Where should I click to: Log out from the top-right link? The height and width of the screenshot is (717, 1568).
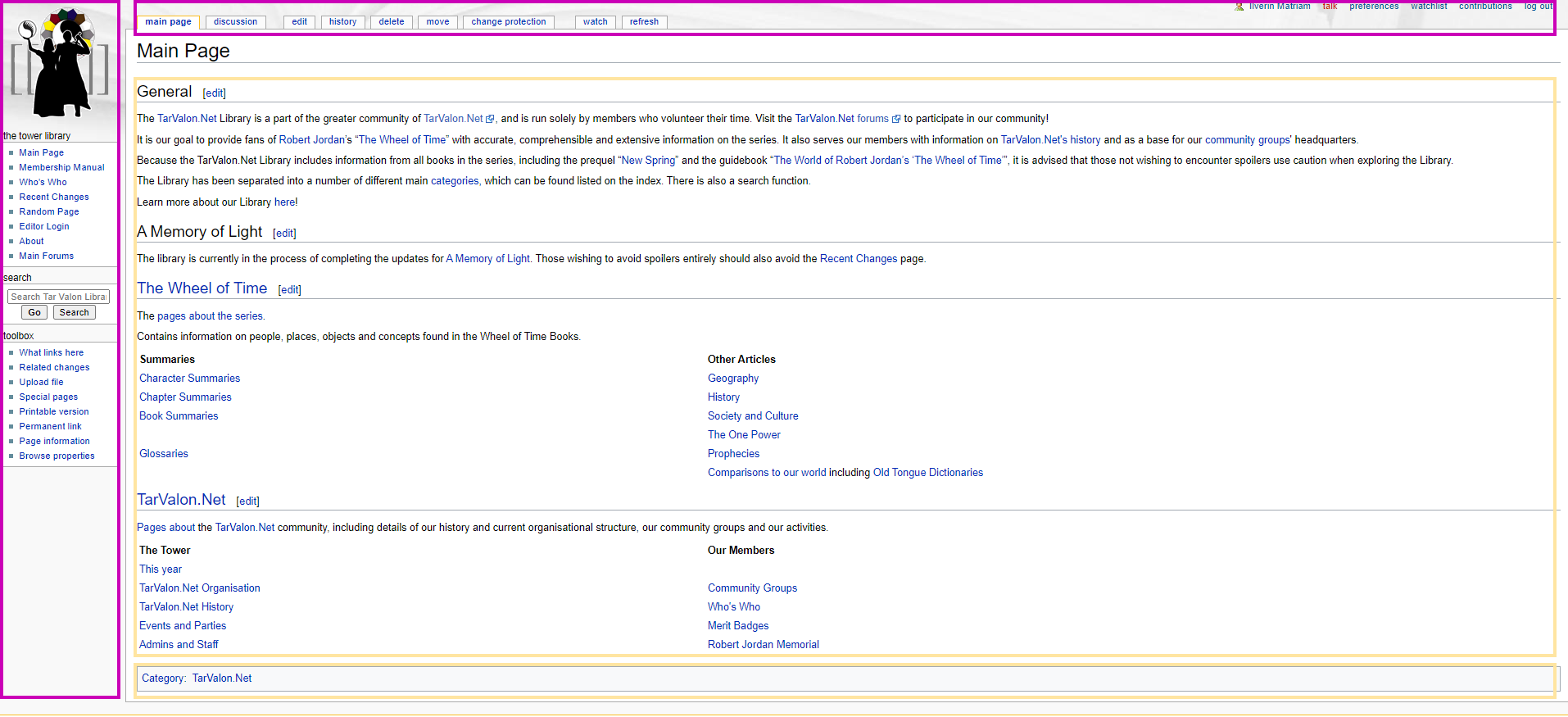click(1537, 7)
